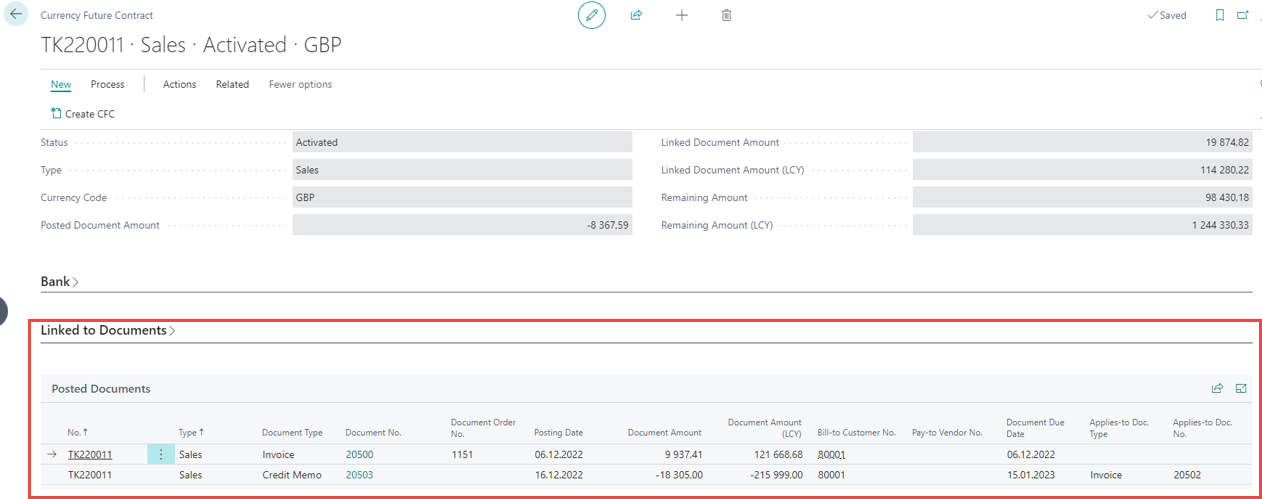Open page in new window icon
The height and width of the screenshot is (499, 1262).
pos(1243,16)
